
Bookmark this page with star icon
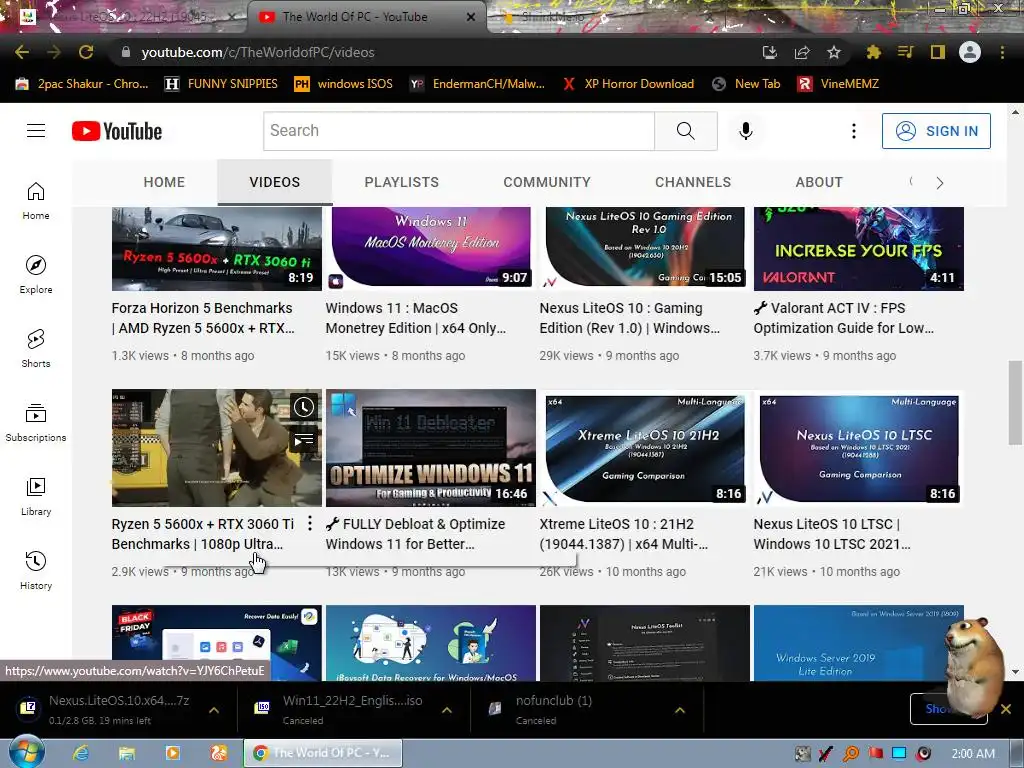pos(833,52)
